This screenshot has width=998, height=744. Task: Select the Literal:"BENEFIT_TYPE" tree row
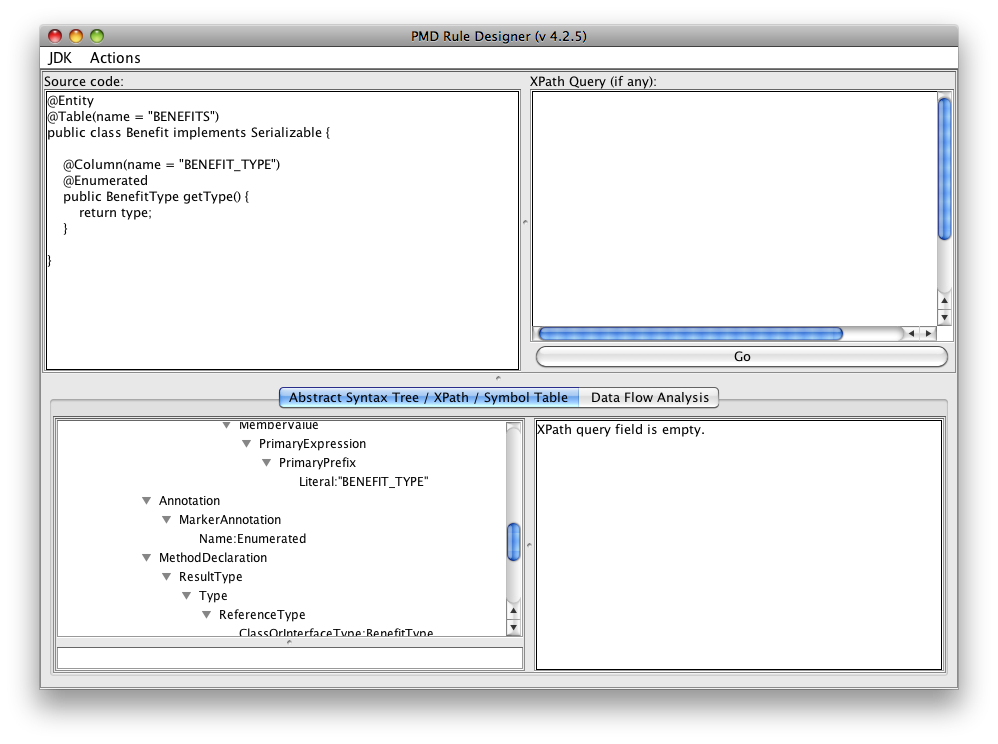[x=363, y=482]
